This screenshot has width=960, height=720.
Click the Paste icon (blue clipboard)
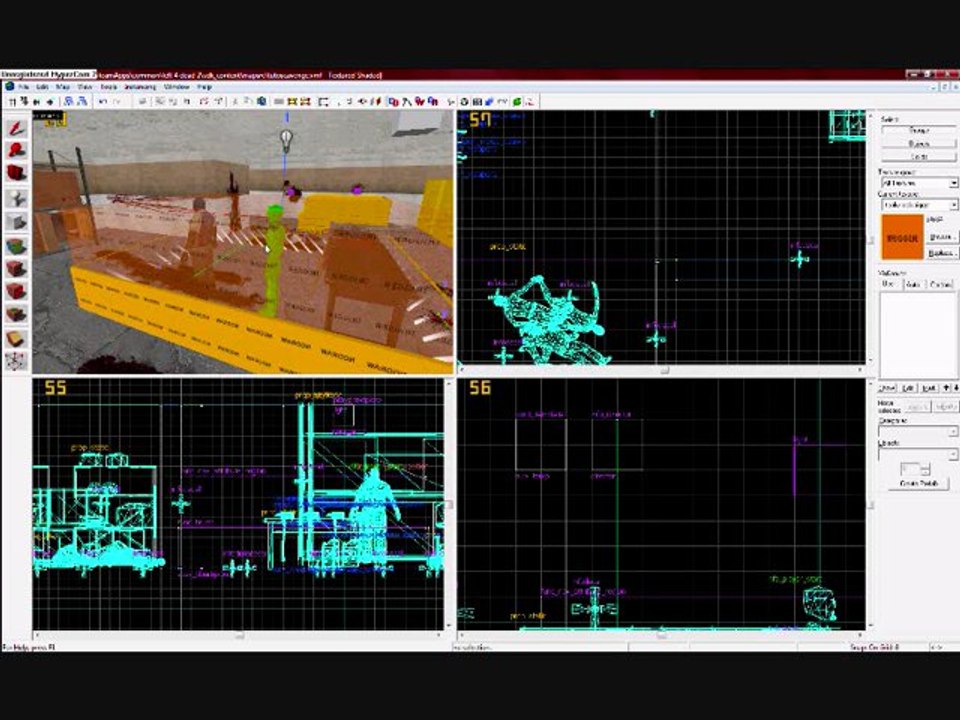pyautogui.click(x=261, y=102)
